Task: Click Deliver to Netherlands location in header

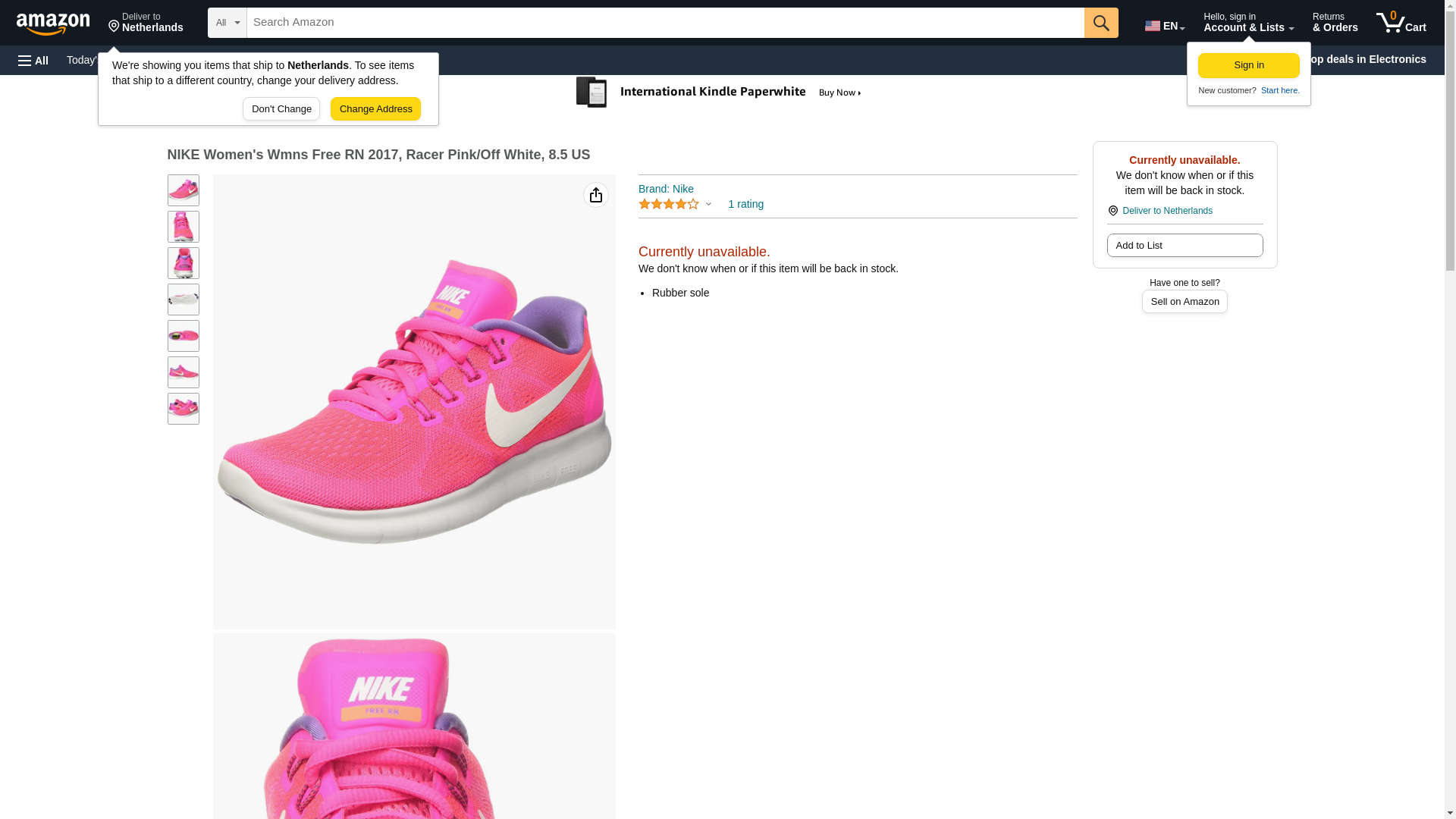Action: 146,23
